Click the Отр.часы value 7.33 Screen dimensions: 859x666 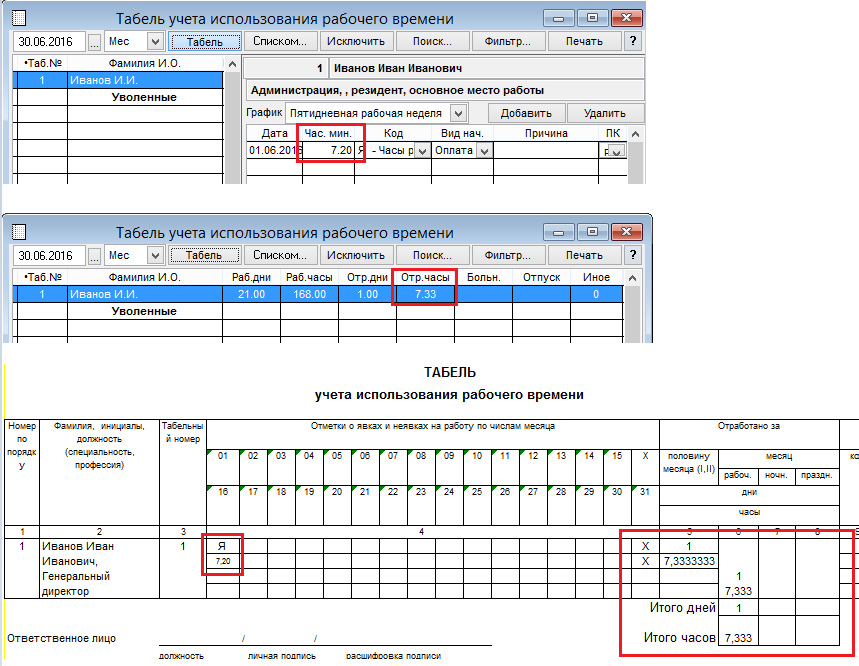tap(425, 295)
